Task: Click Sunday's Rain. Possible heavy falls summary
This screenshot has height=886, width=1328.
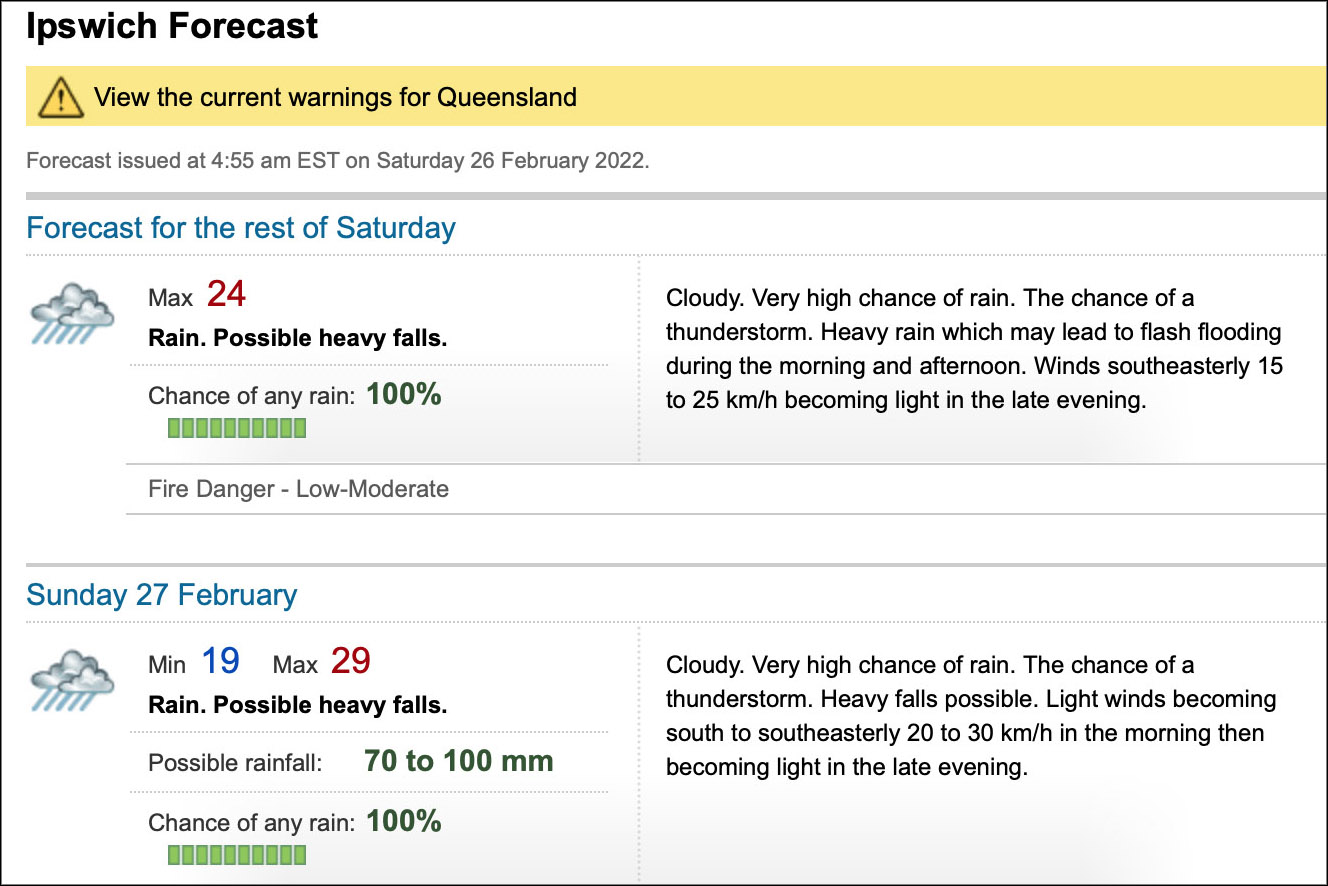Action: click(297, 705)
